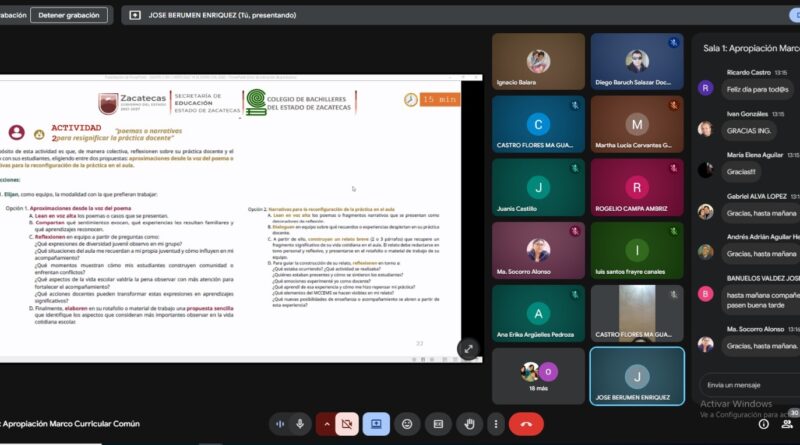Stop presenting with the share screen button
The width and height of the screenshot is (800, 445).
pyautogui.click(x=377, y=424)
